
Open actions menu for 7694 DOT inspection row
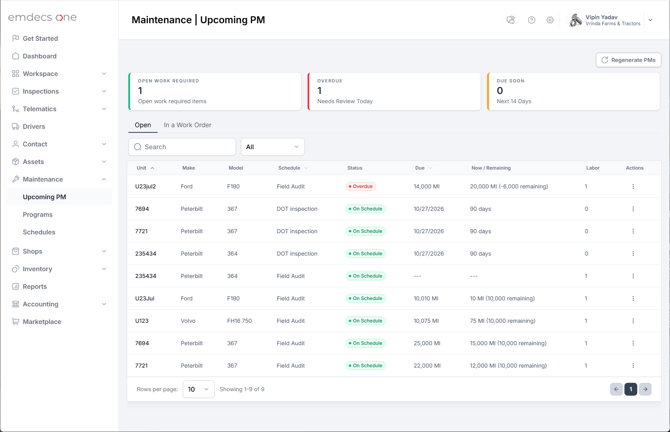pyautogui.click(x=633, y=209)
